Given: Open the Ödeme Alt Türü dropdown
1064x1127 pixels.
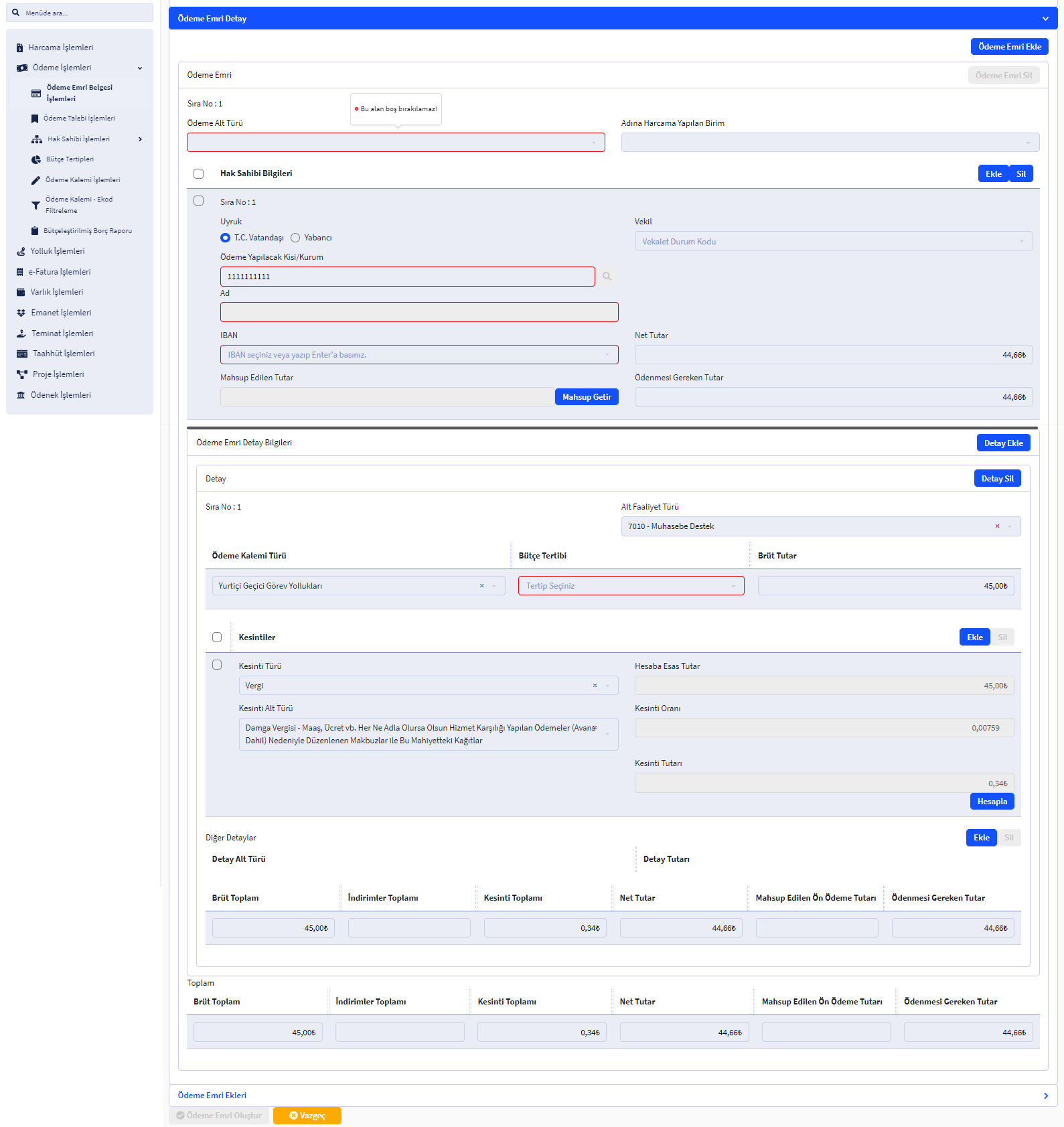Looking at the screenshot, I should (396, 143).
